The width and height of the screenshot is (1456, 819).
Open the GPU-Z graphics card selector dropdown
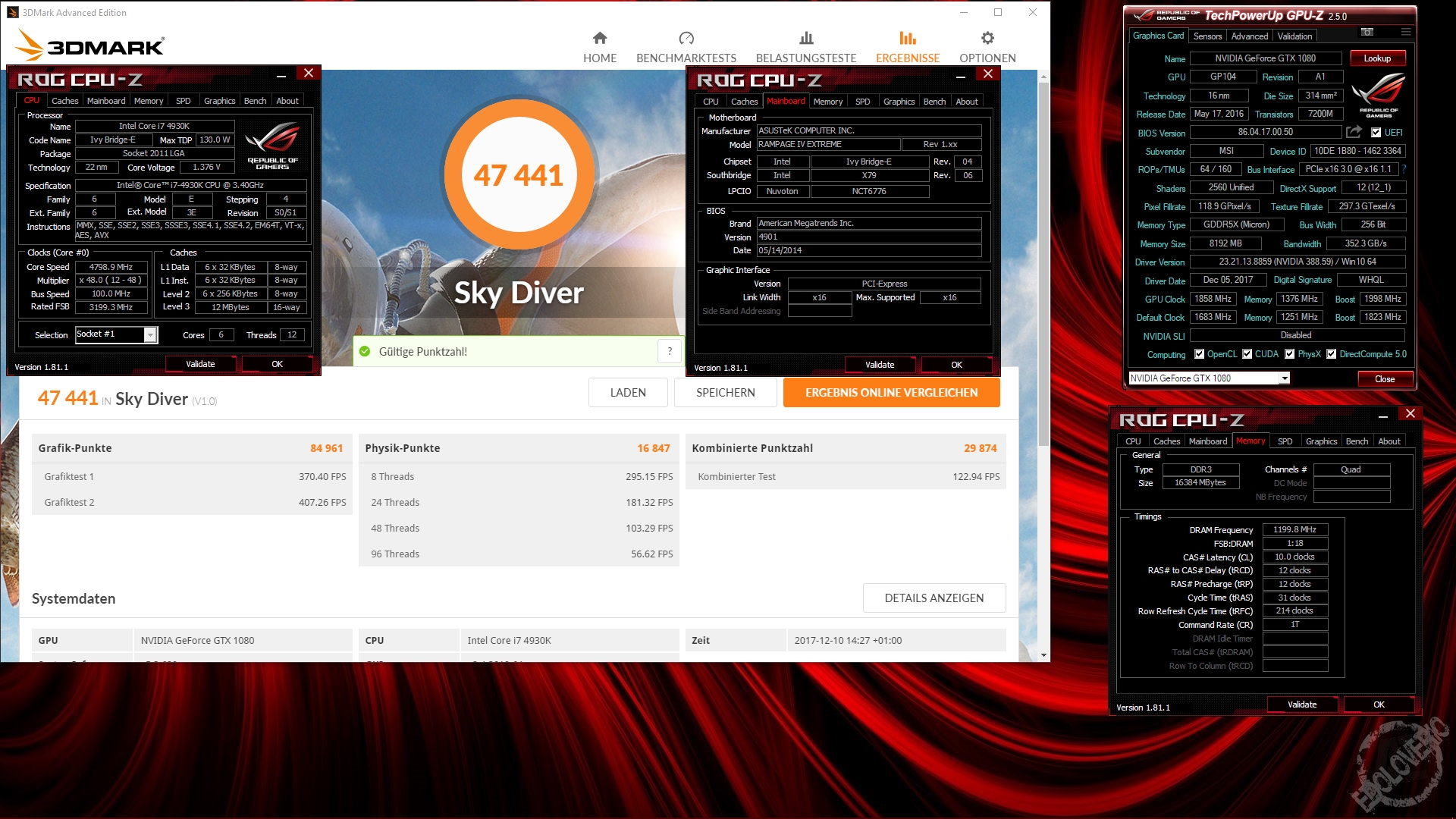(1285, 378)
